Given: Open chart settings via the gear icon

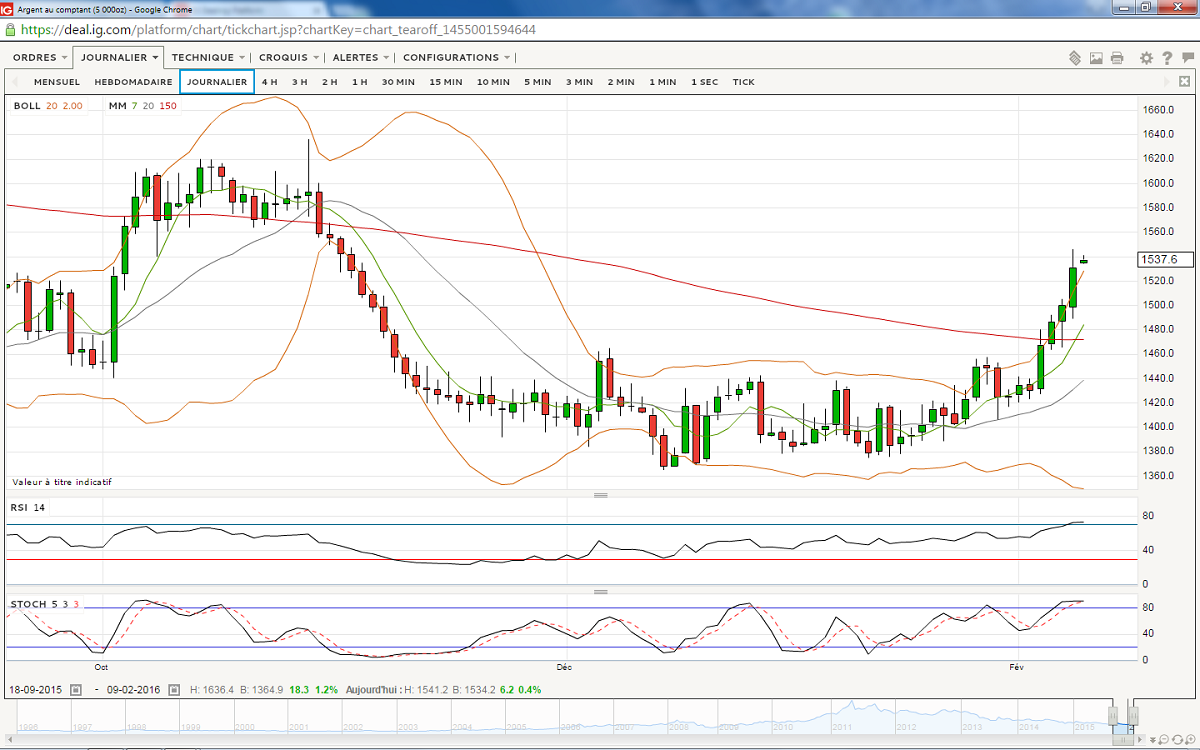Looking at the screenshot, I should click(x=1146, y=58).
